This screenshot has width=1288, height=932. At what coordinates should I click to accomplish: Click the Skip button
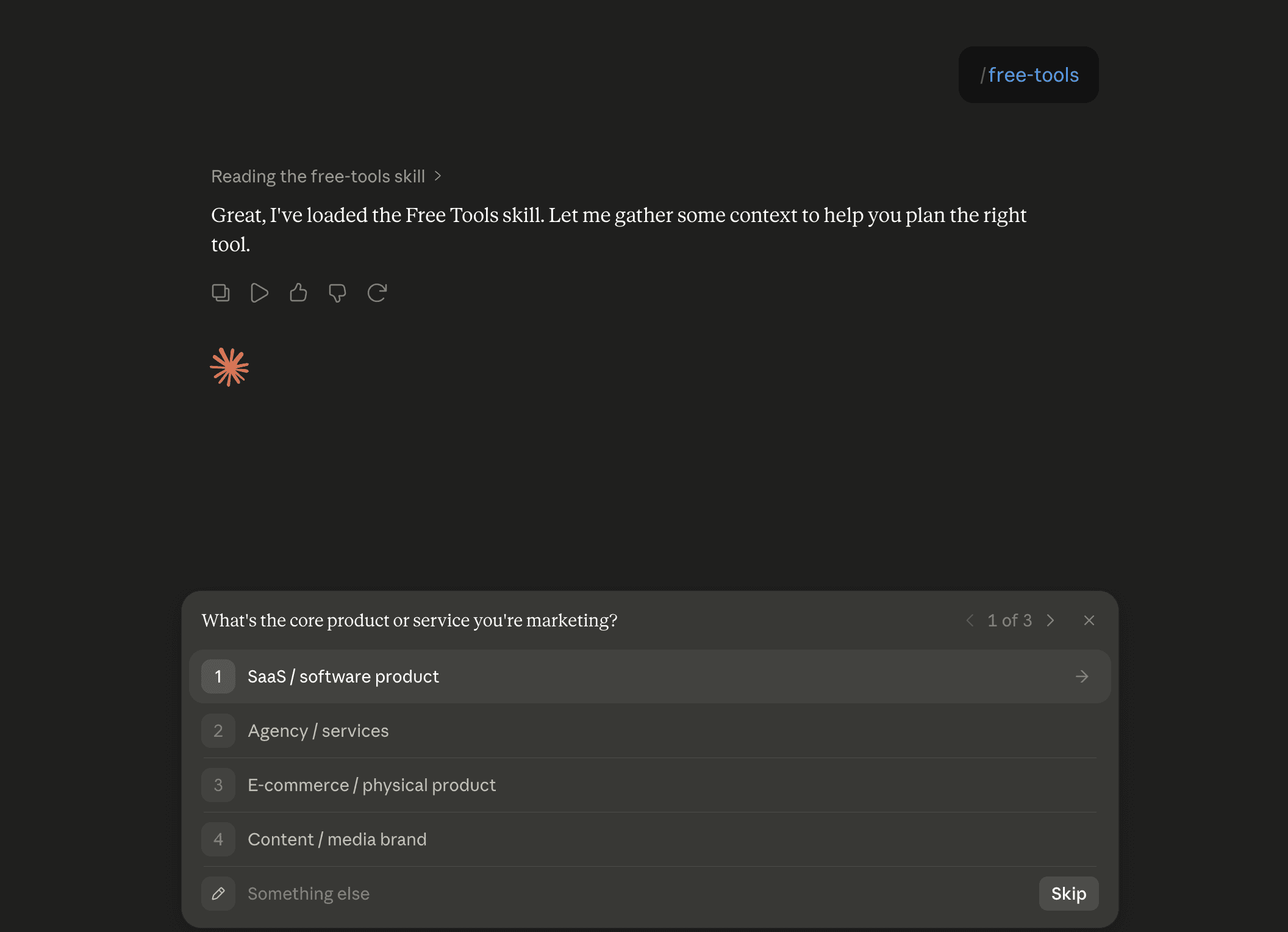(x=1068, y=894)
